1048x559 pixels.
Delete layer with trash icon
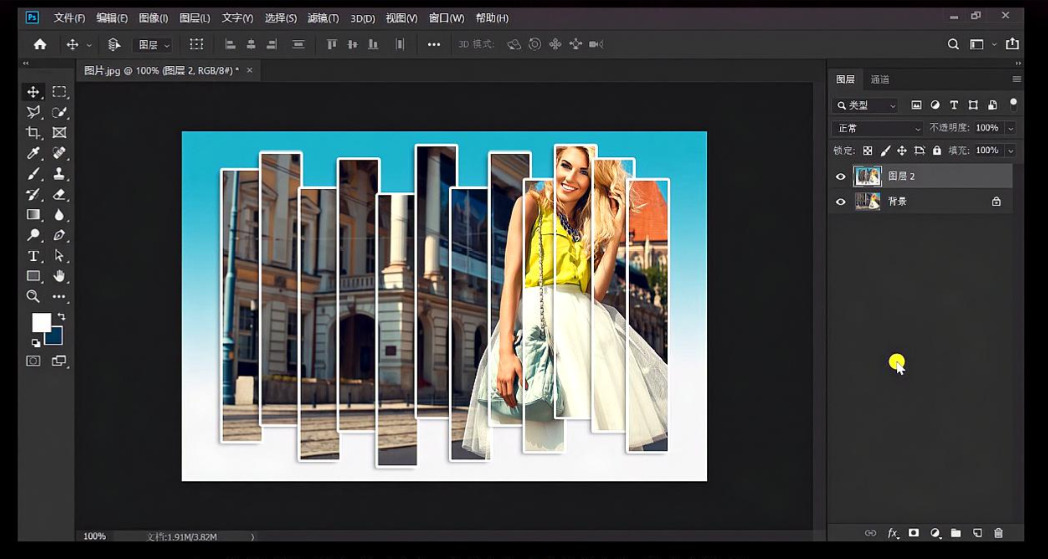coord(998,533)
